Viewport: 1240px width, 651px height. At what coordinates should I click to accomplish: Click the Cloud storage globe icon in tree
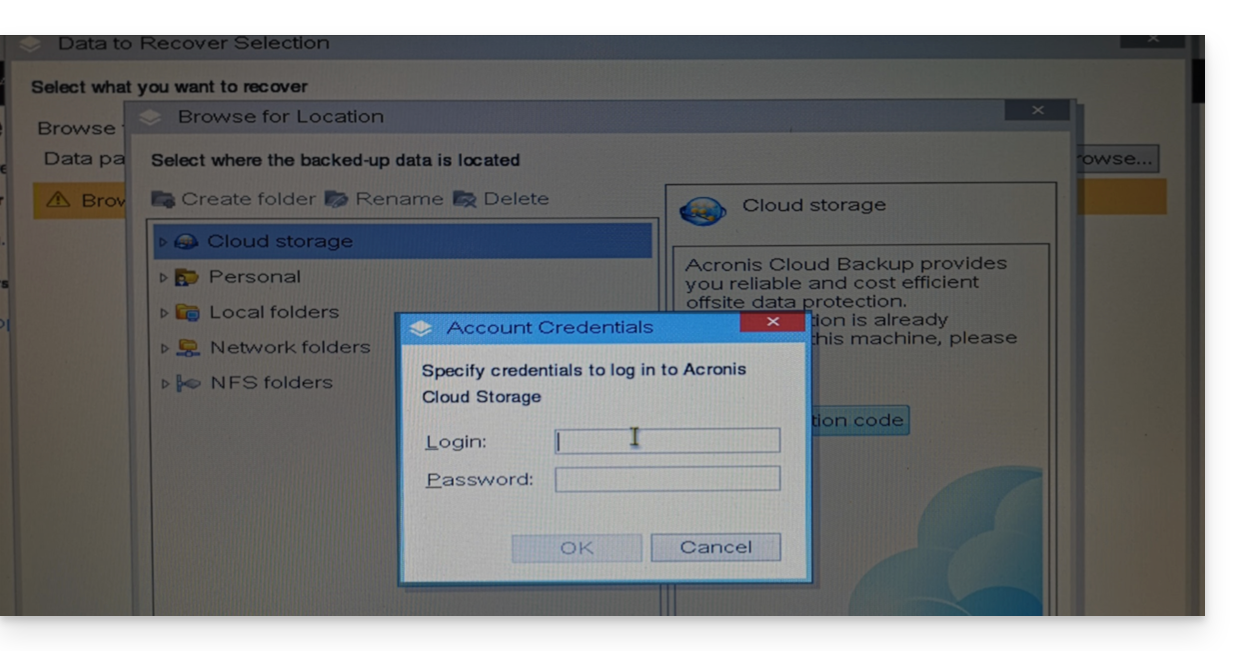[x=186, y=242]
